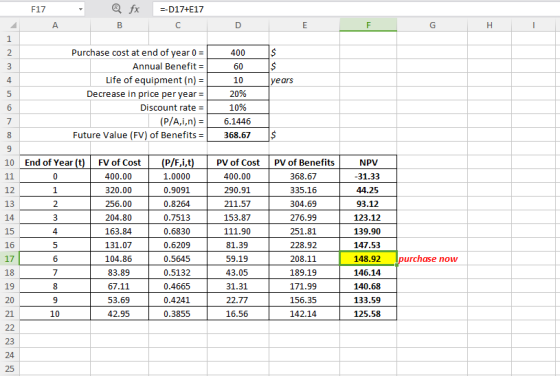The width and height of the screenshot is (560, 376).
Task: Select column G header
Action: pos(432,25)
